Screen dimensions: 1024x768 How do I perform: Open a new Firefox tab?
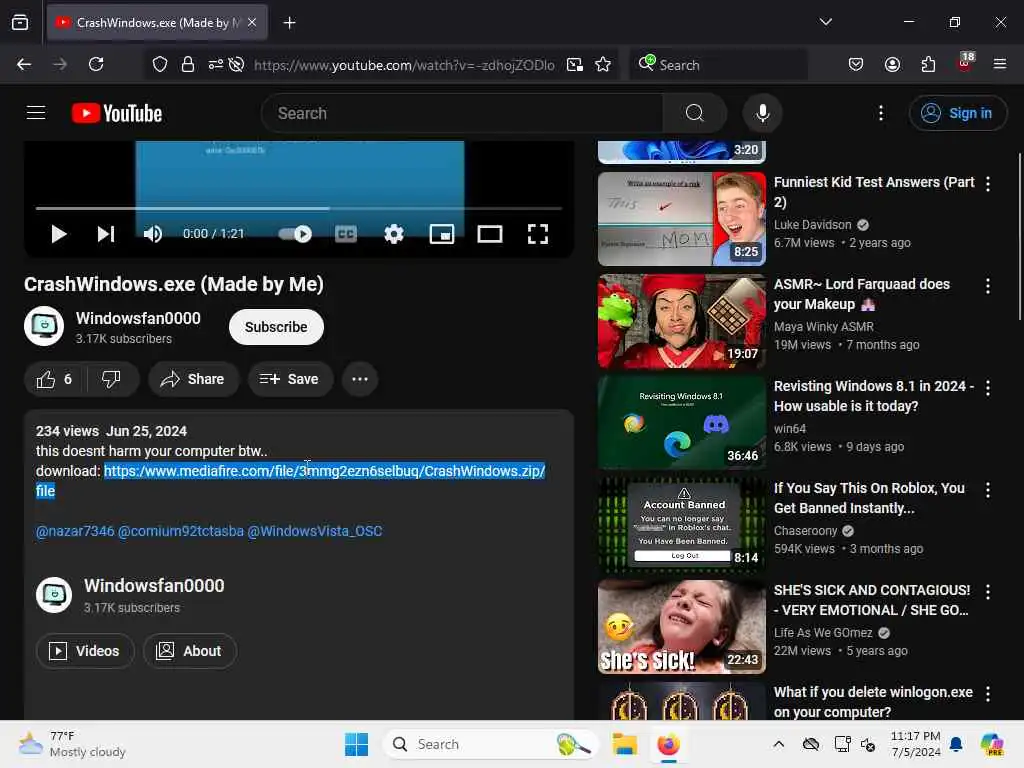click(x=289, y=23)
